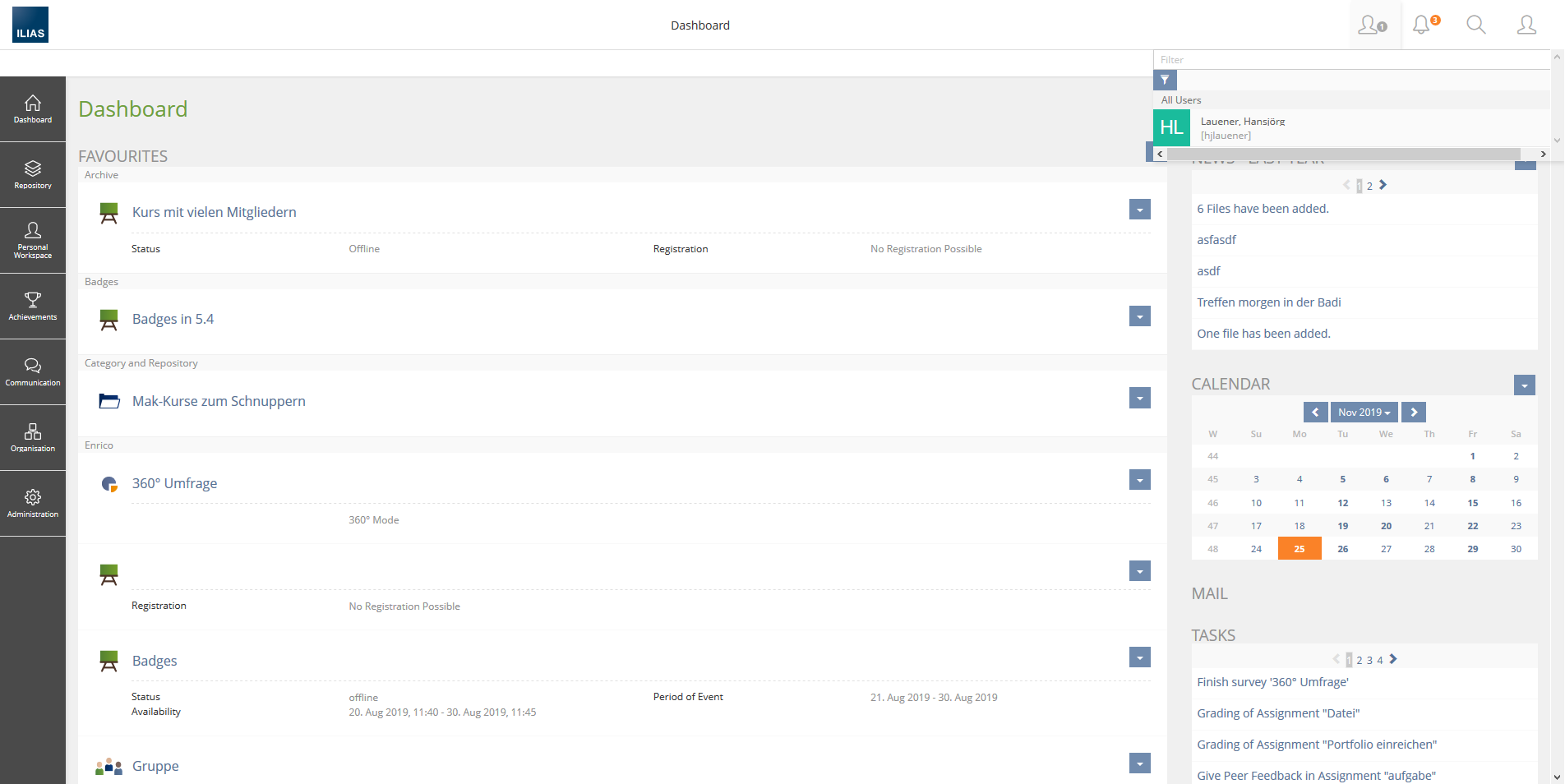
Task: Open Personal Workspace in sidebar
Action: click(33, 240)
